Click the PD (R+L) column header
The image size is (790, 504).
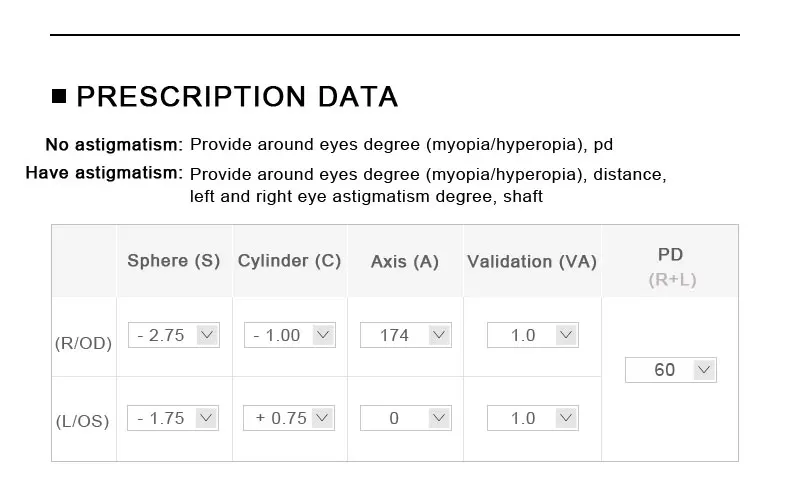coord(671,267)
